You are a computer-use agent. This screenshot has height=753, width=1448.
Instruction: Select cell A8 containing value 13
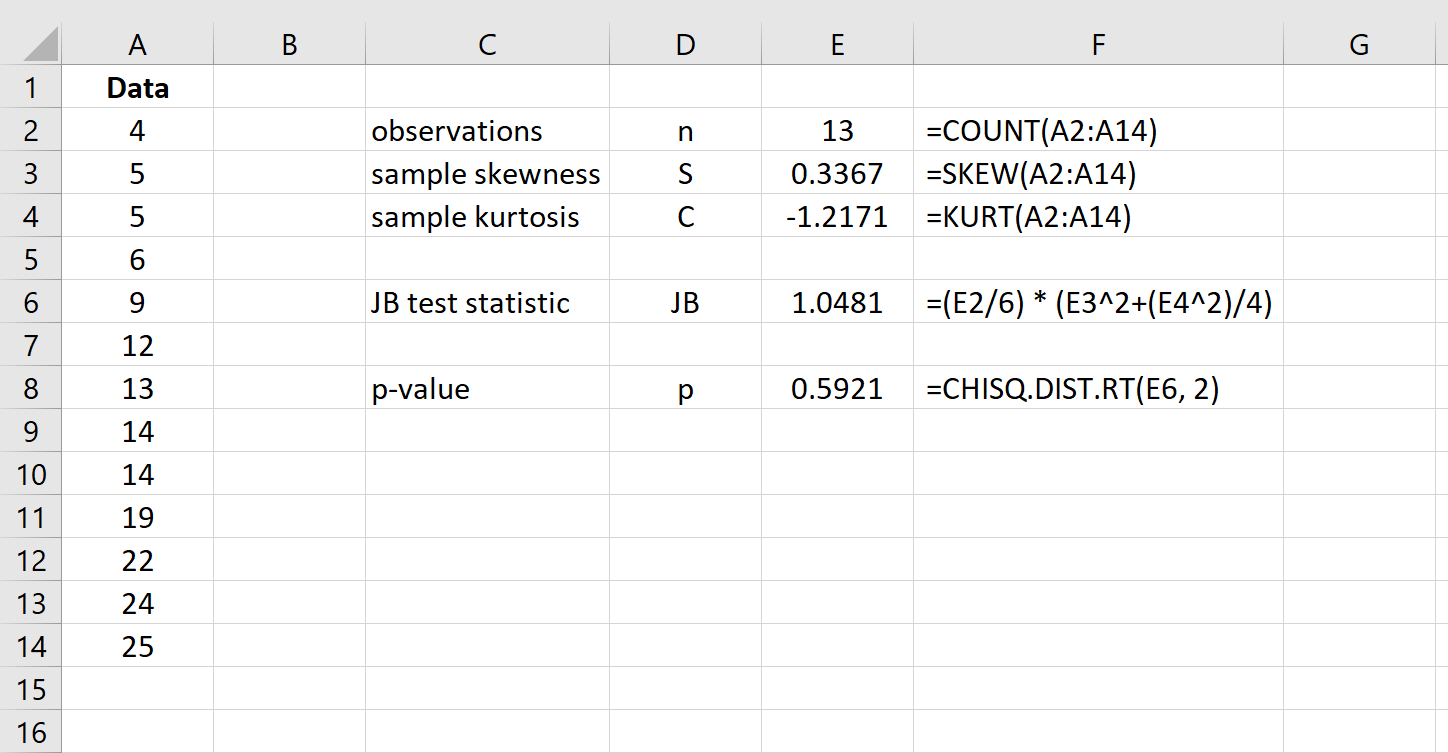[138, 389]
